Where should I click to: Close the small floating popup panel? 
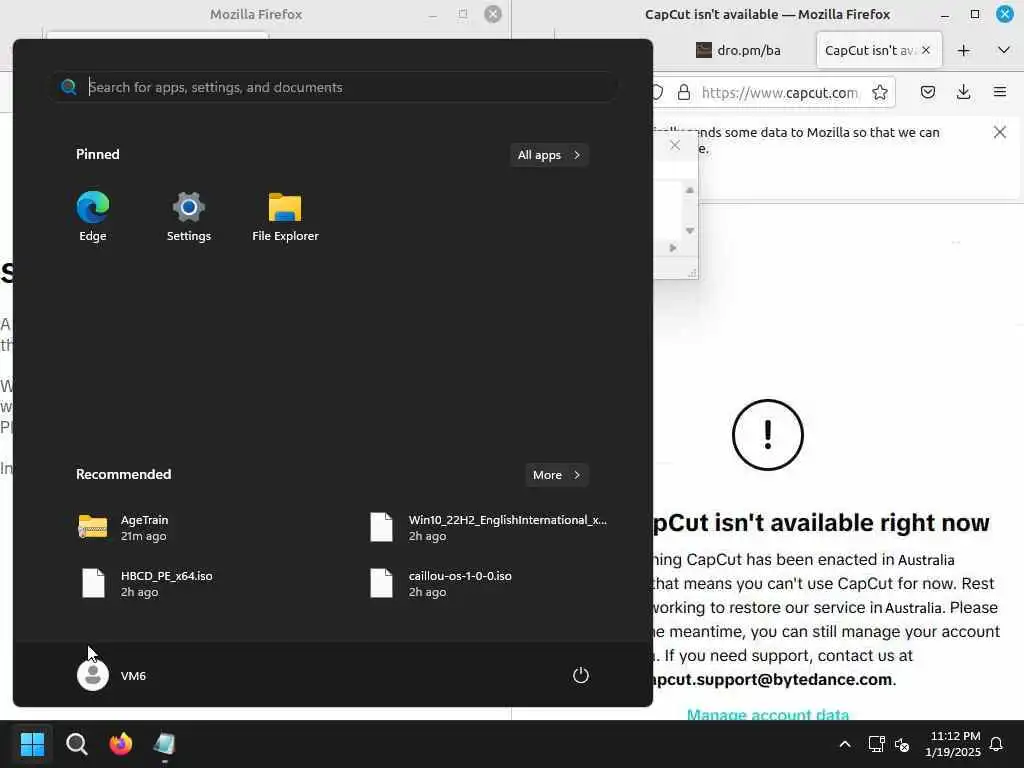point(675,146)
